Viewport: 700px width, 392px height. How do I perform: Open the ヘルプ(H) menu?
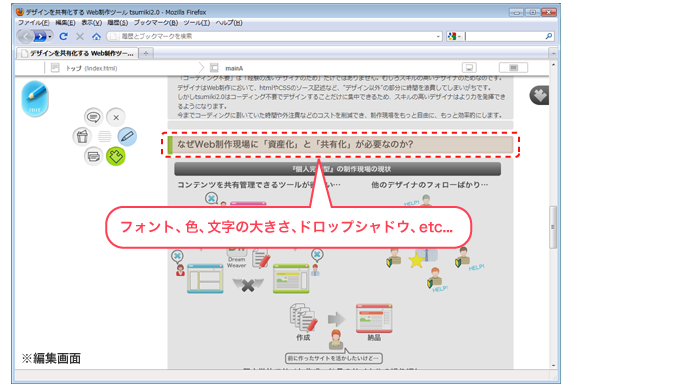(229, 22)
